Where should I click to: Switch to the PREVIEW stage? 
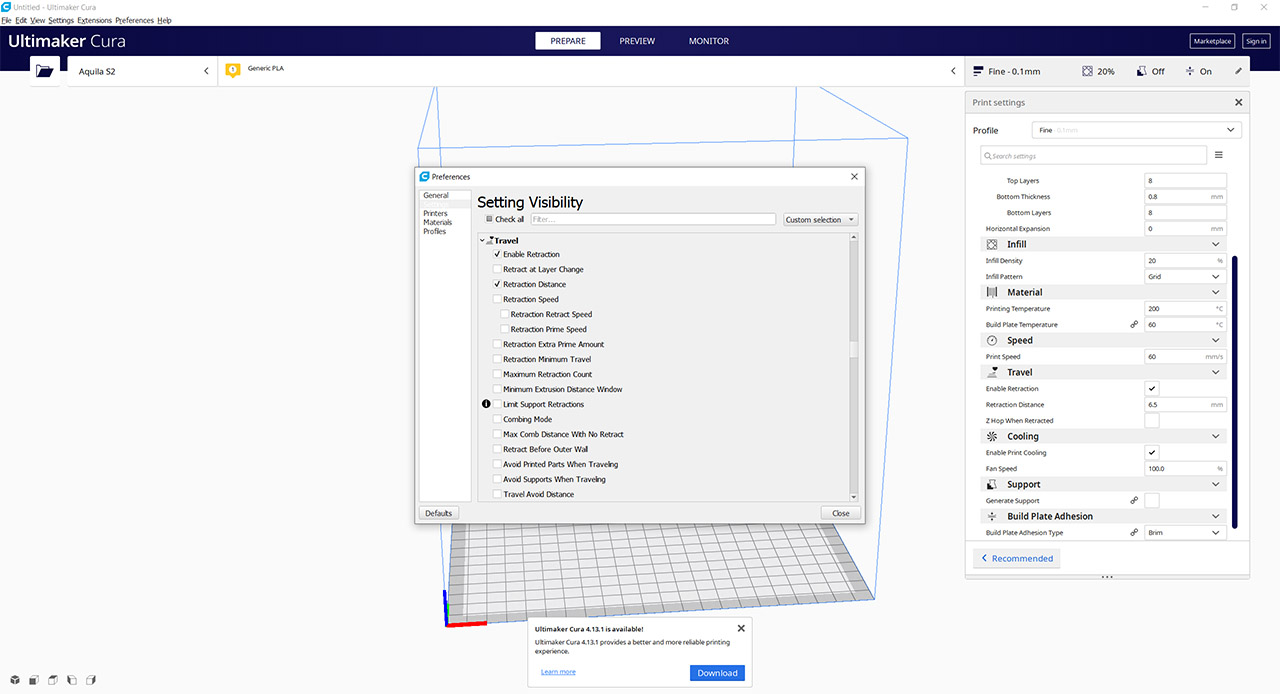(x=637, y=41)
